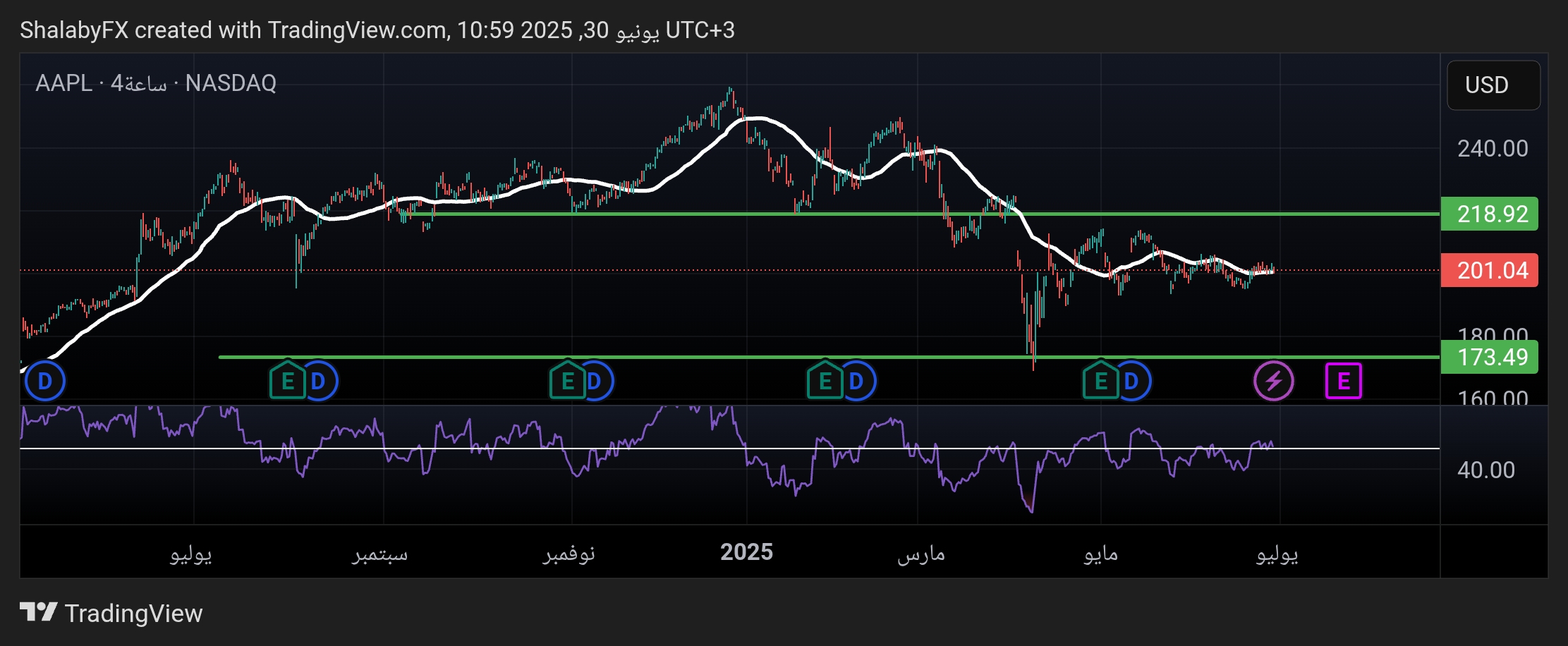Click the dividend D marker above مايو label

pyautogui.click(x=1132, y=382)
